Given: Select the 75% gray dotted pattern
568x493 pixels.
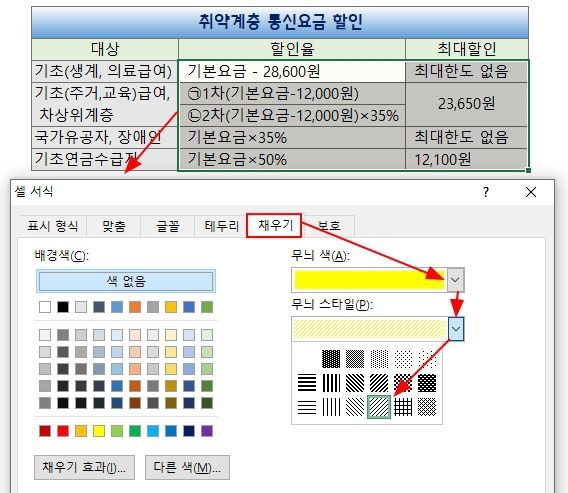Looking at the screenshot, I should 331,359.
